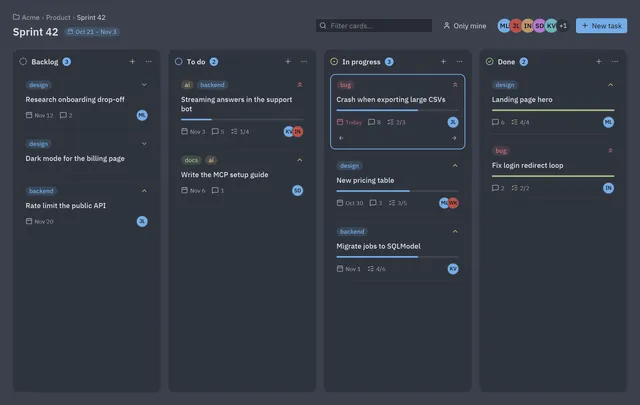640x405 pixels.
Task: Click the plus icon in Backlog column
Action: (x=132, y=62)
